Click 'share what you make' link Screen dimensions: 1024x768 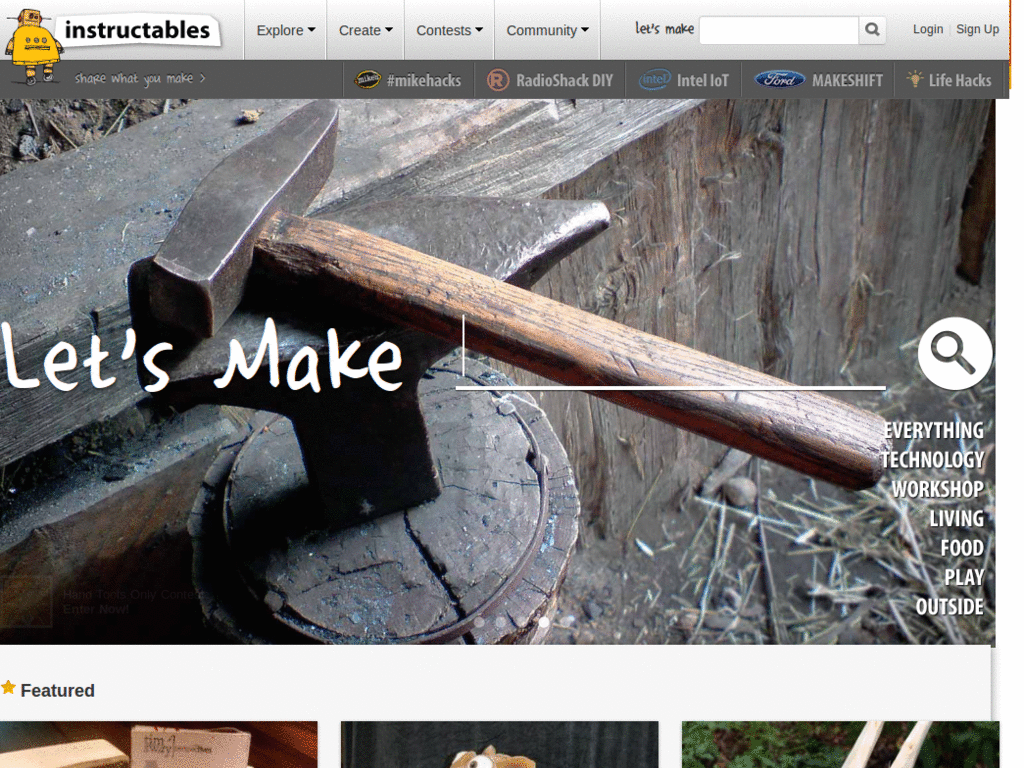(140, 78)
